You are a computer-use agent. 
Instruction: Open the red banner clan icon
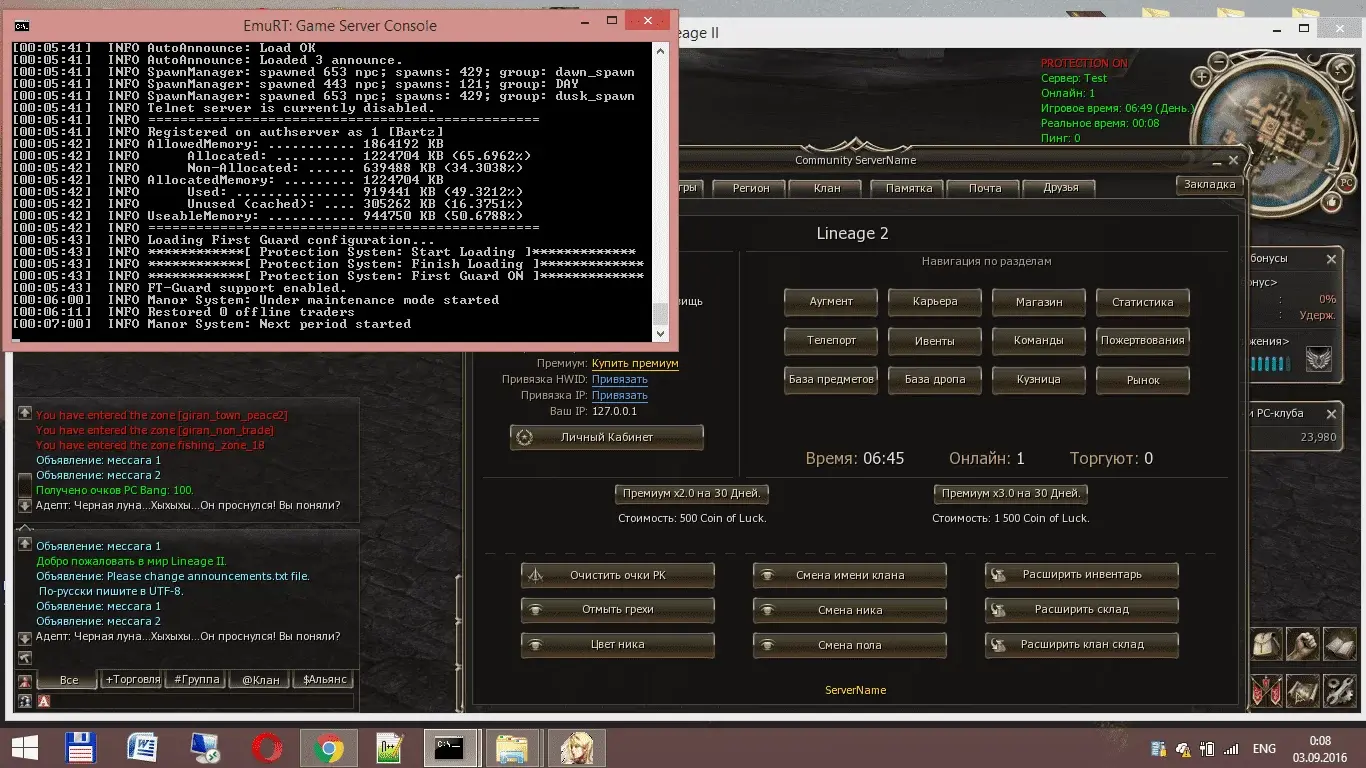(x=1266, y=690)
